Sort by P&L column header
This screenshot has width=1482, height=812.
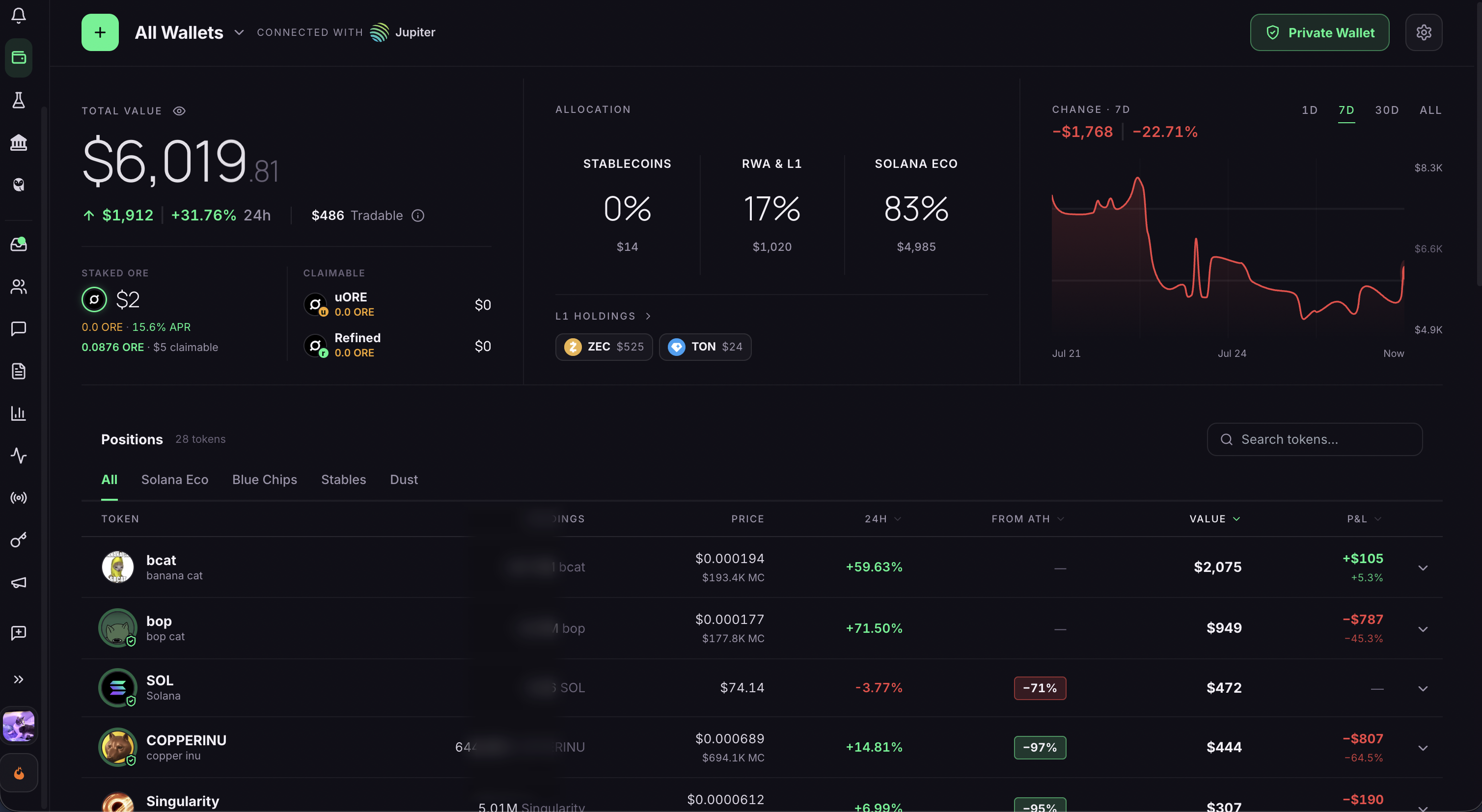tap(1364, 519)
